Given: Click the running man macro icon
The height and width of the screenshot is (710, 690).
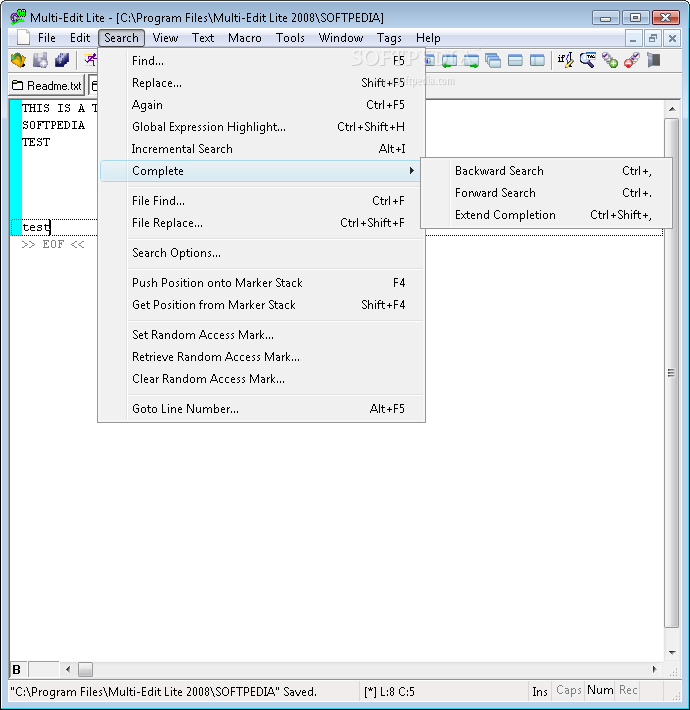Looking at the screenshot, I should 91,60.
